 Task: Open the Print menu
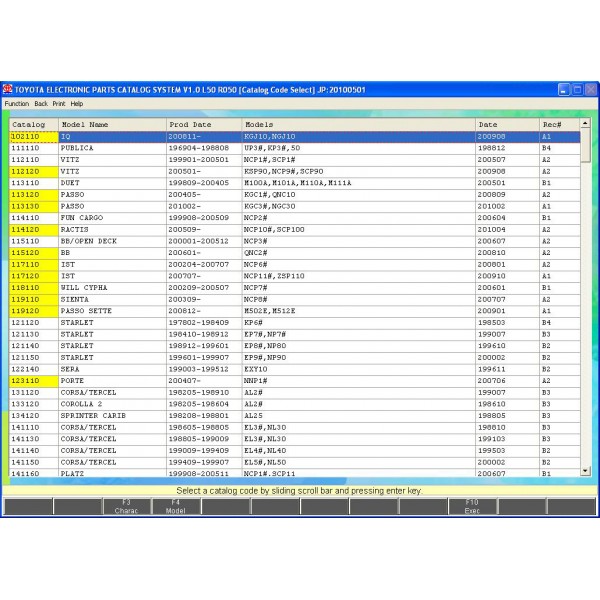pos(59,103)
